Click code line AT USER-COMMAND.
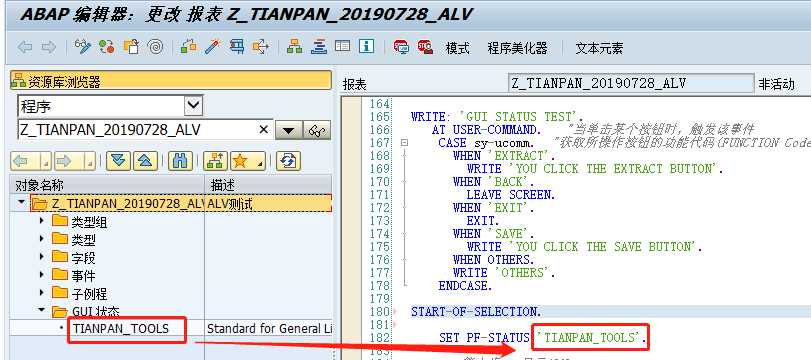The width and height of the screenshot is (811, 360). (487, 129)
